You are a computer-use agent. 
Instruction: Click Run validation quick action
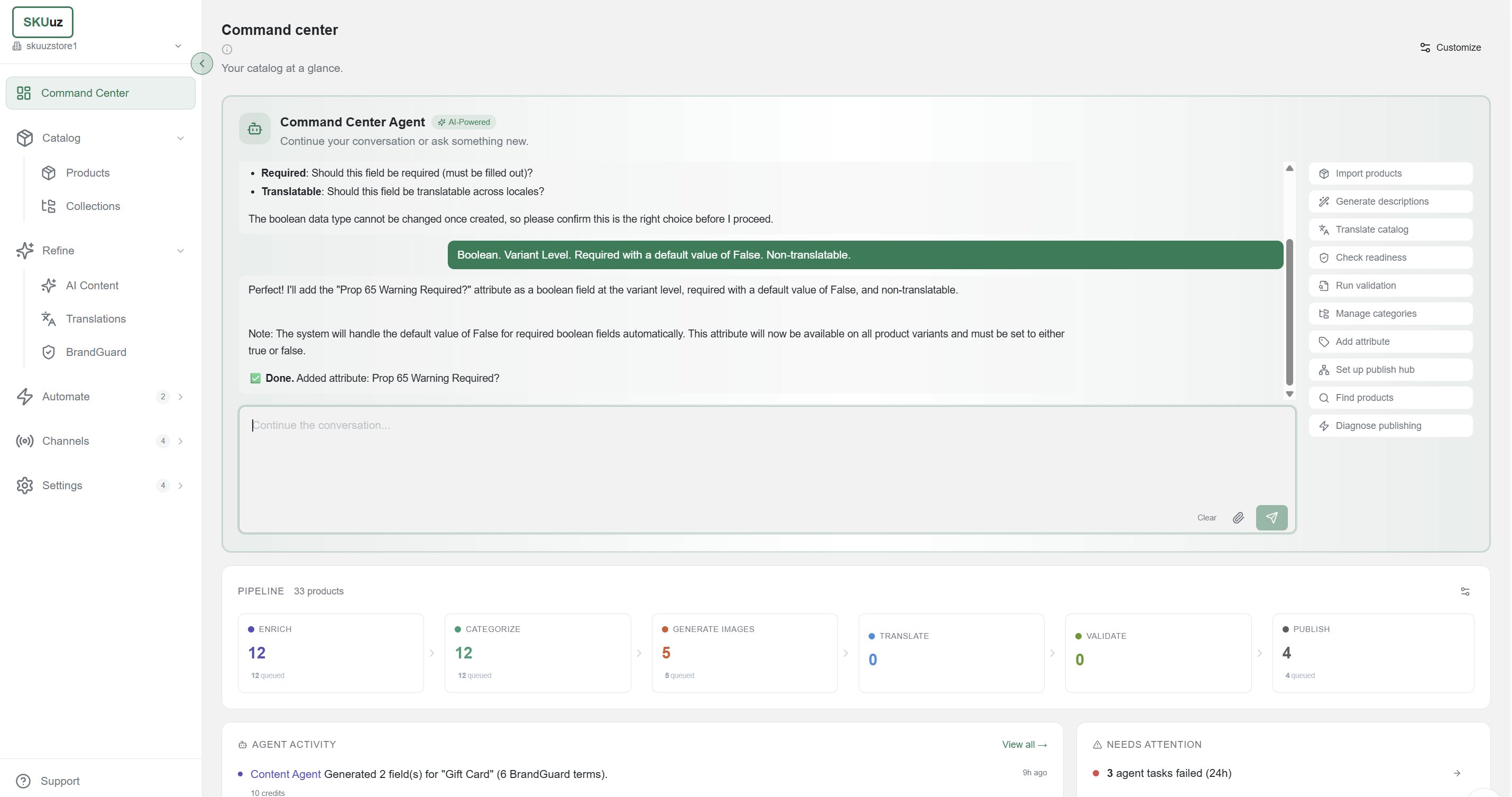click(1390, 286)
